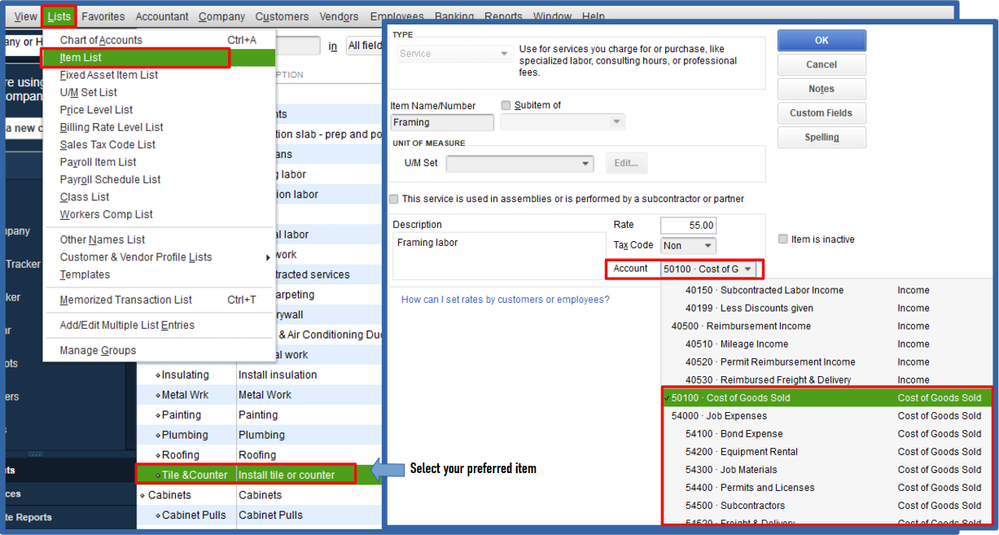Open Payroll Schedule List
This screenshot has width=999, height=535.
[x=159, y=180]
